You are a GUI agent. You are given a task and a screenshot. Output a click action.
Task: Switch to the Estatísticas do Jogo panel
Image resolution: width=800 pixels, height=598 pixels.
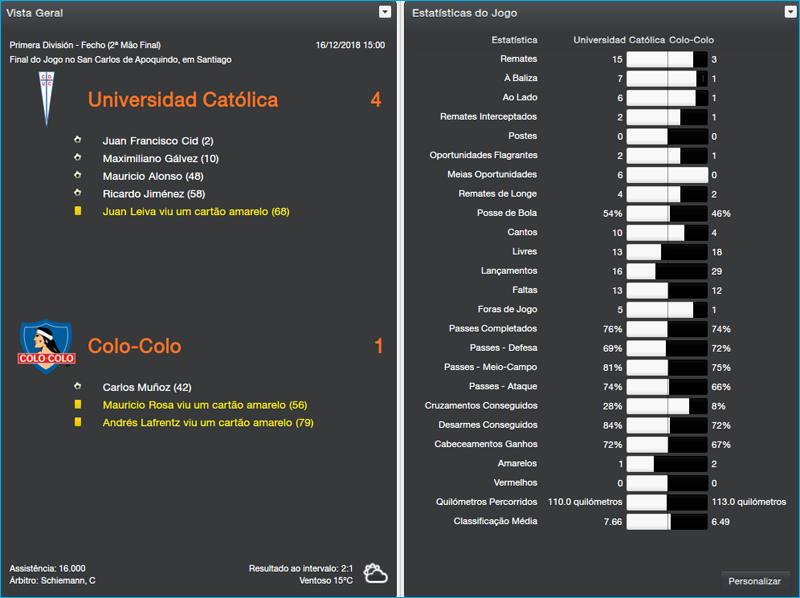[x=465, y=12]
